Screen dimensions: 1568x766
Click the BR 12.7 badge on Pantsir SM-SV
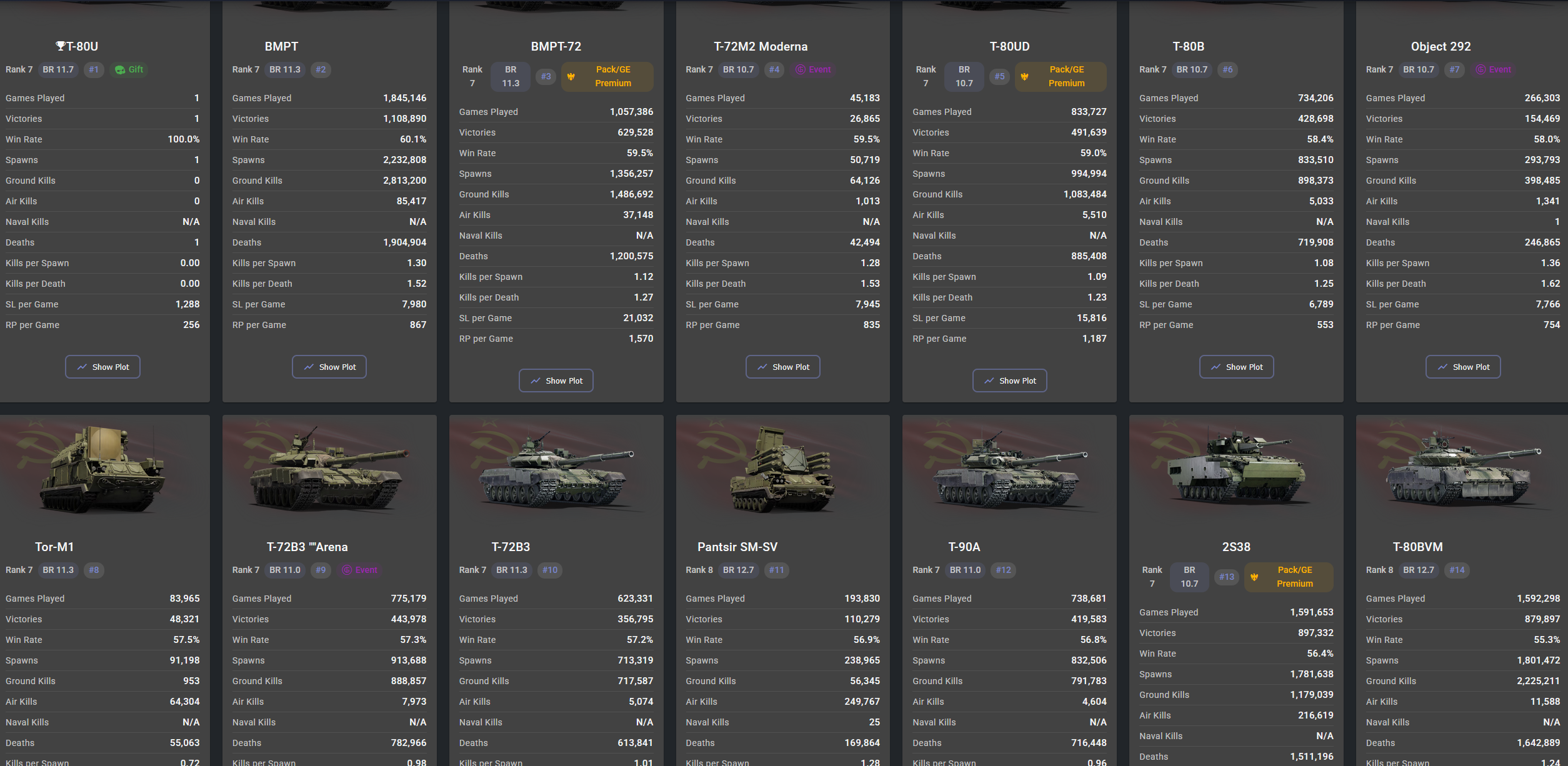[738, 570]
